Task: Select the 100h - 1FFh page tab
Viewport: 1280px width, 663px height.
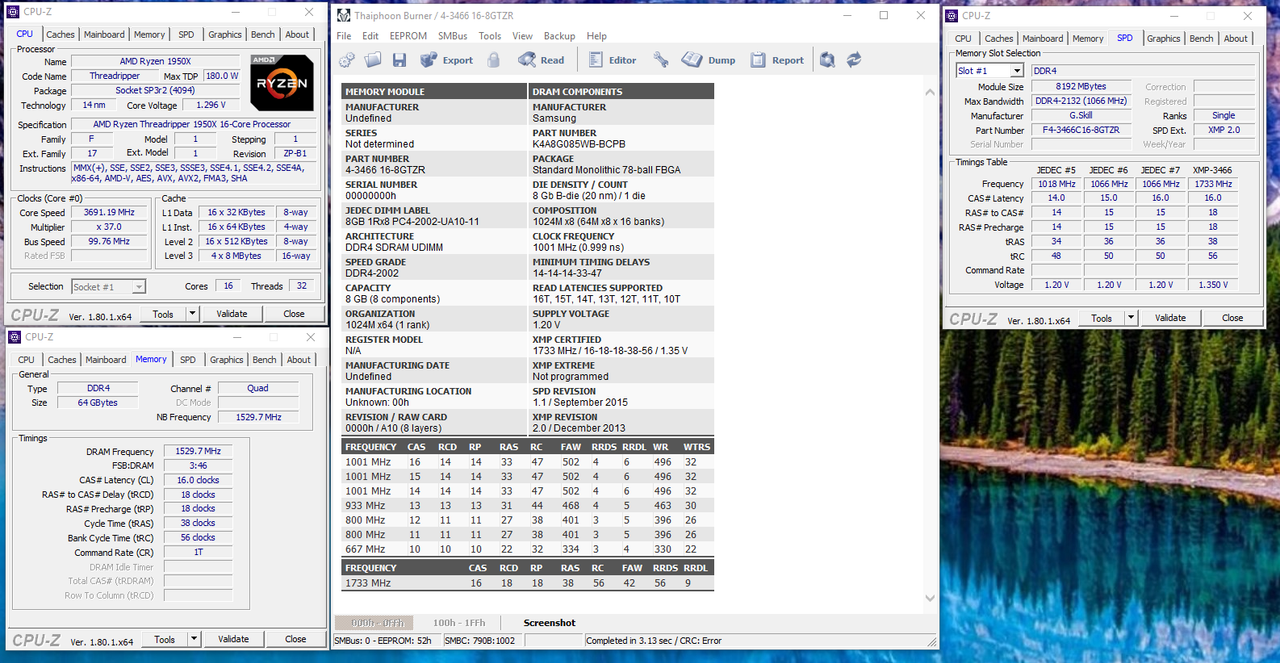Action: pos(458,623)
